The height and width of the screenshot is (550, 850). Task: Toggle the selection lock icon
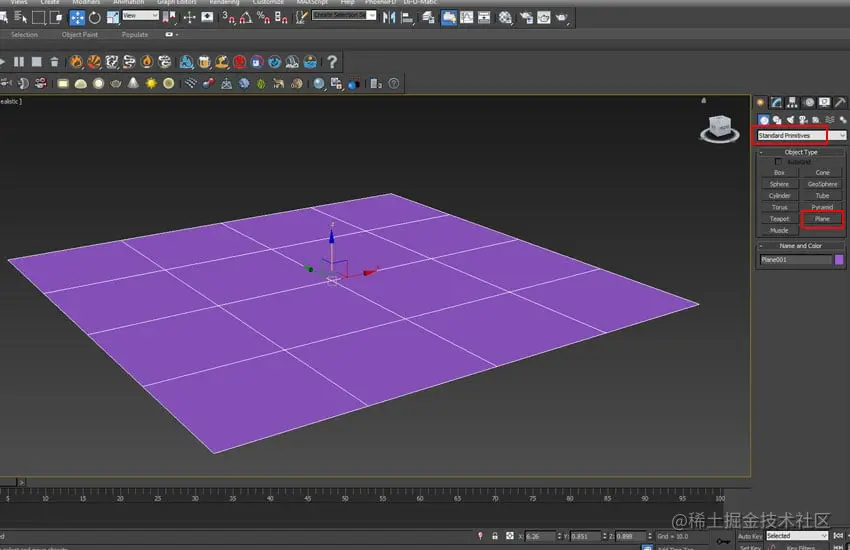coord(494,536)
